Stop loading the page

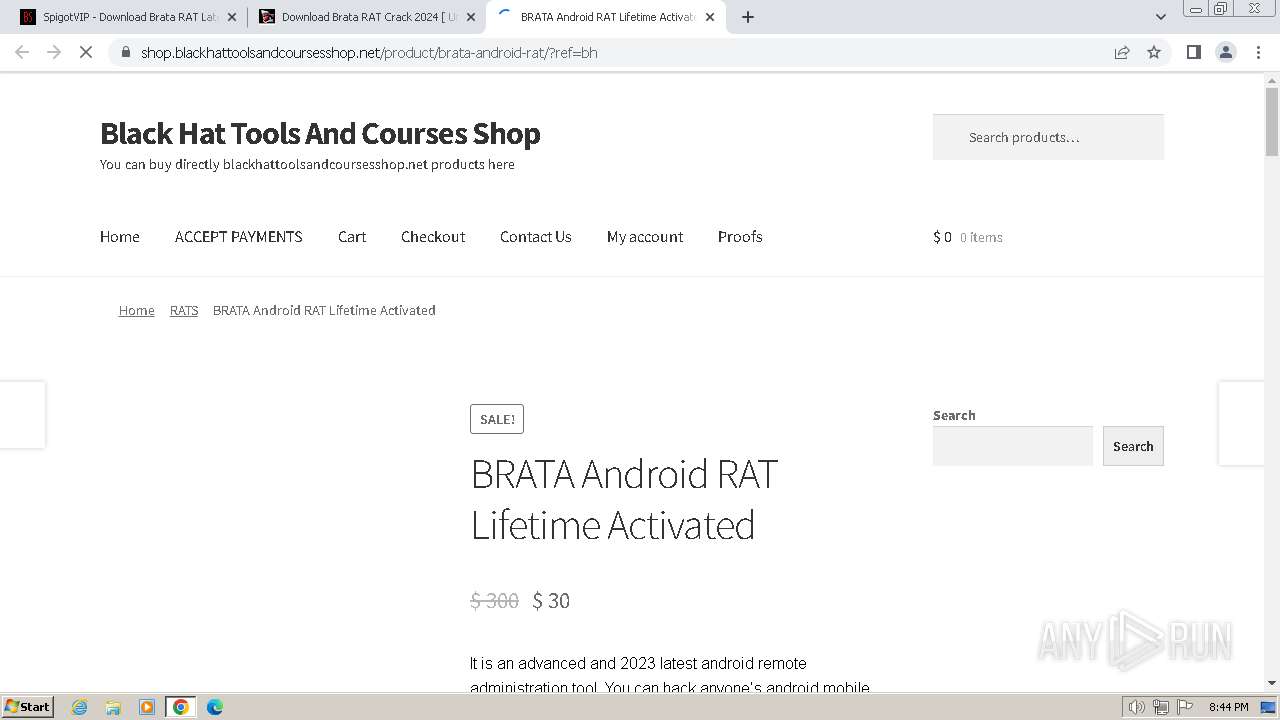[86, 52]
